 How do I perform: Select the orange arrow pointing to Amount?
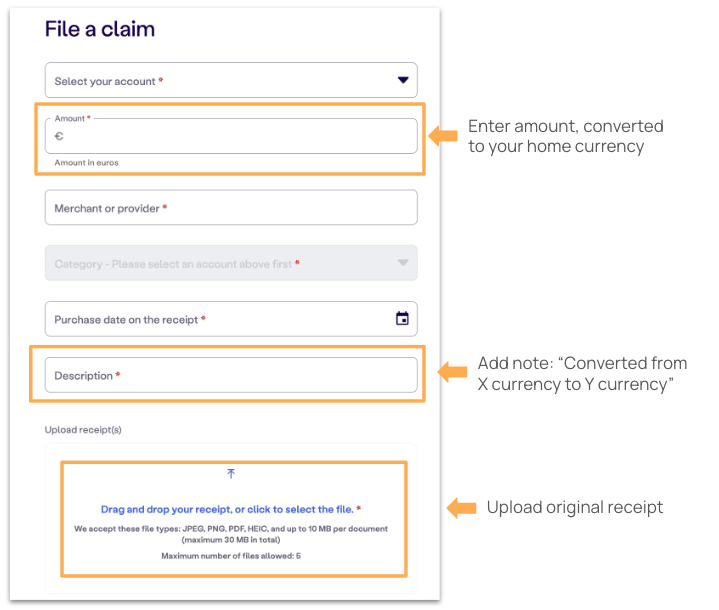pos(443,136)
